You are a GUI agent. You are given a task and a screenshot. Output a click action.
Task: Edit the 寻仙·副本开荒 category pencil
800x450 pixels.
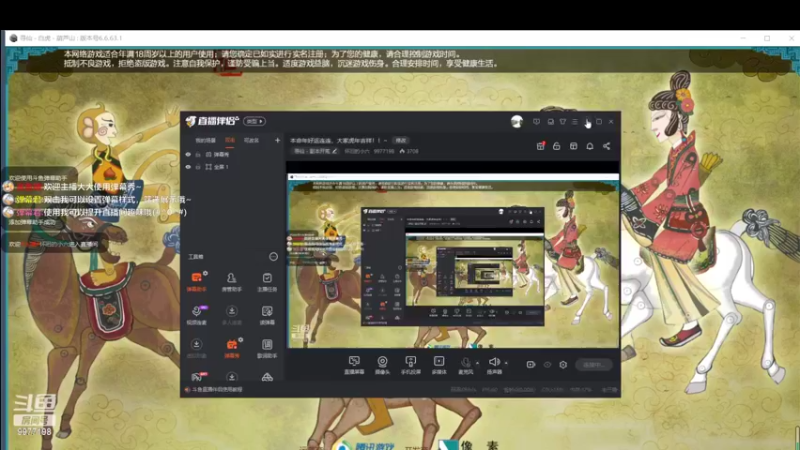335,151
